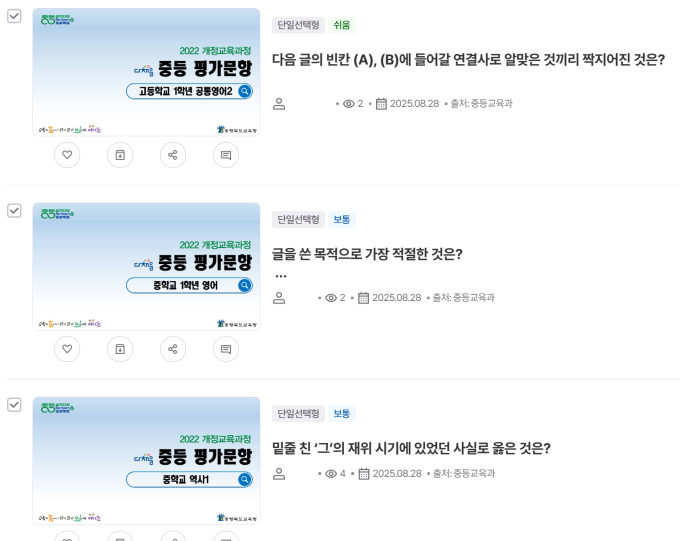This screenshot has width=680, height=541.
Task: Open comments for the 공통영어2 item
Action: (226, 155)
